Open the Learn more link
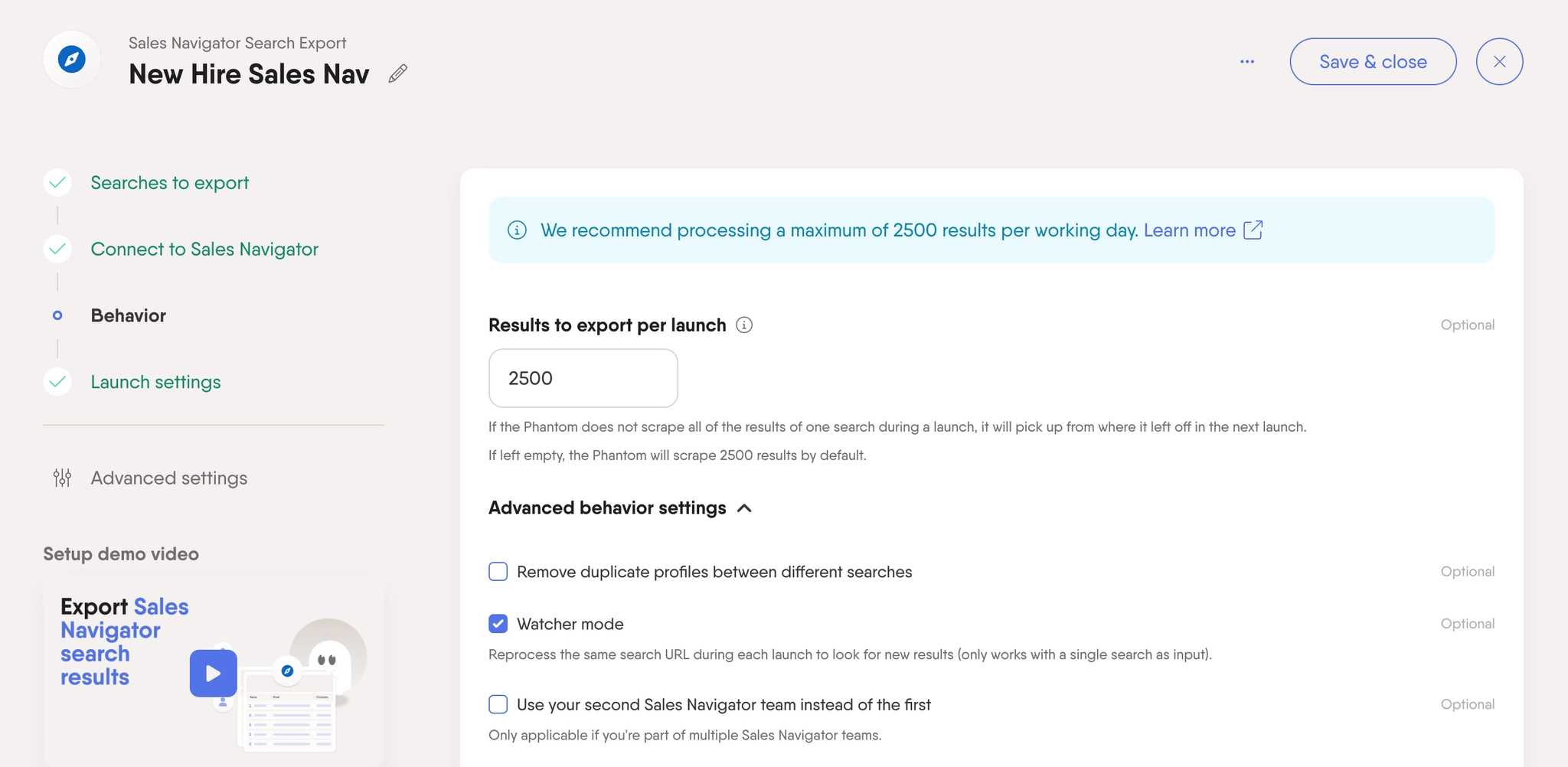Viewport: 1568px width, 767px height. pyautogui.click(x=1190, y=230)
